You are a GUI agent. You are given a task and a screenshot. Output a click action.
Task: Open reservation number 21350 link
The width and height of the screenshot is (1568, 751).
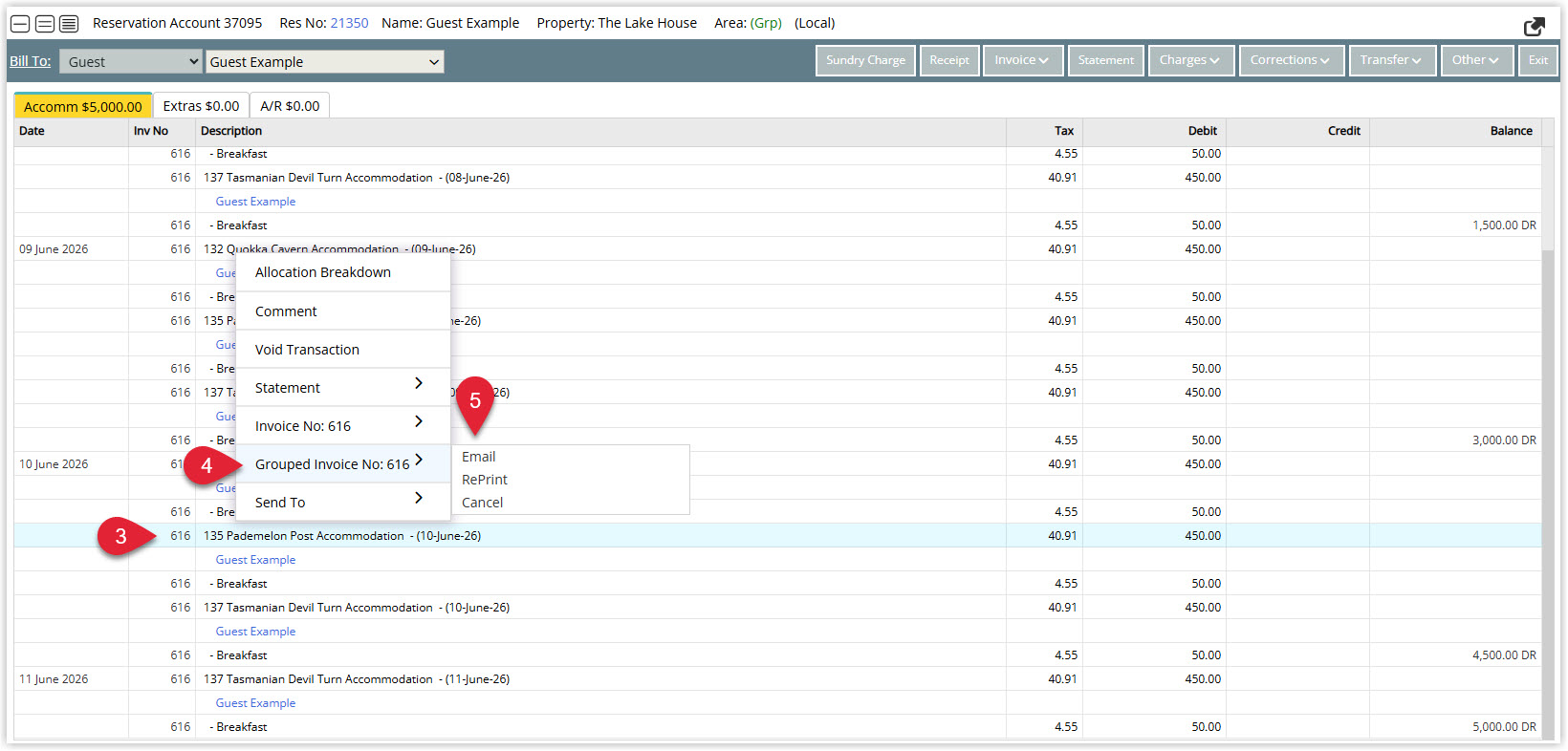pyautogui.click(x=349, y=23)
